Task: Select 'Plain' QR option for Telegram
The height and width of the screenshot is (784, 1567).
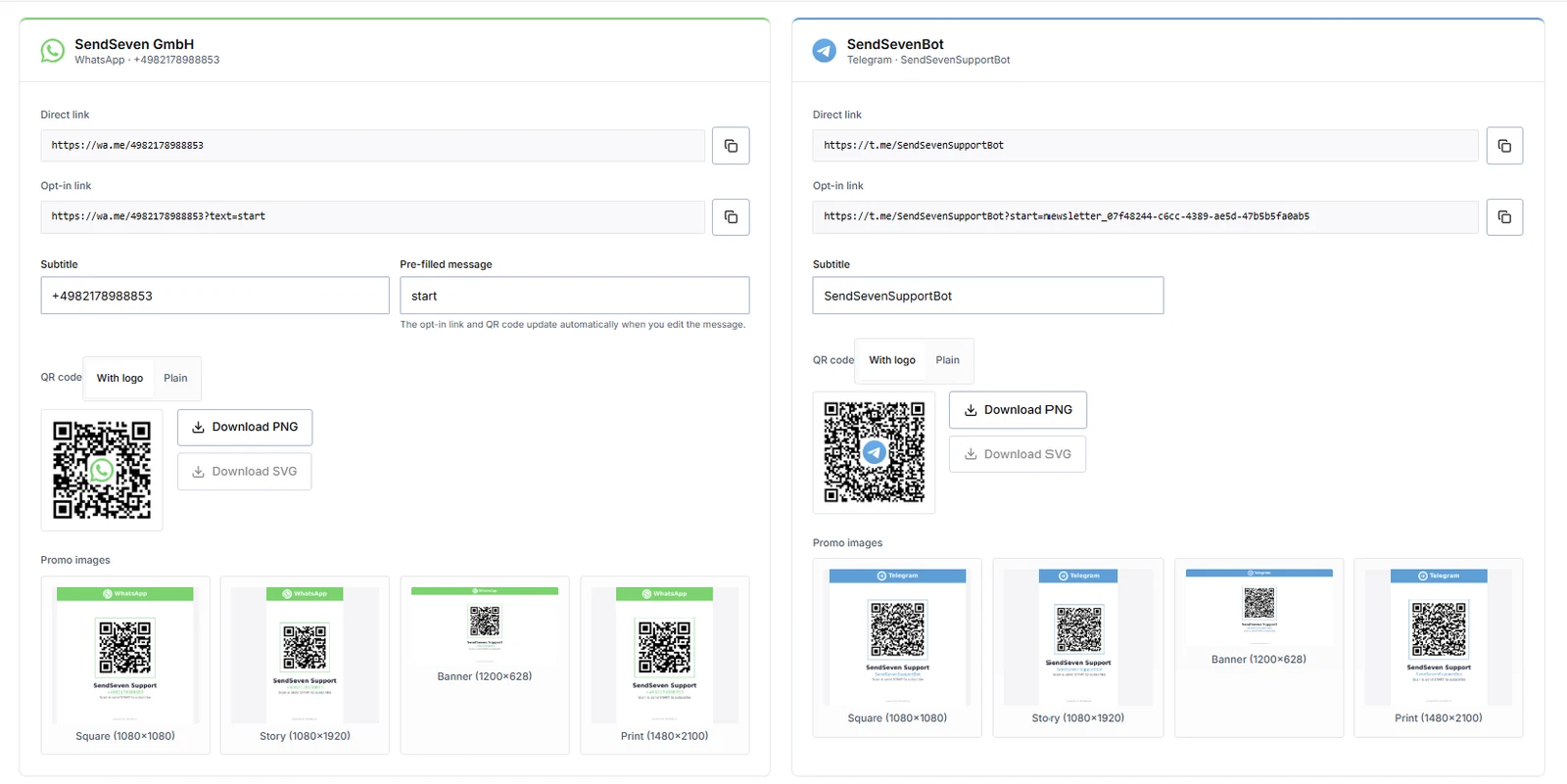Action: (947, 360)
